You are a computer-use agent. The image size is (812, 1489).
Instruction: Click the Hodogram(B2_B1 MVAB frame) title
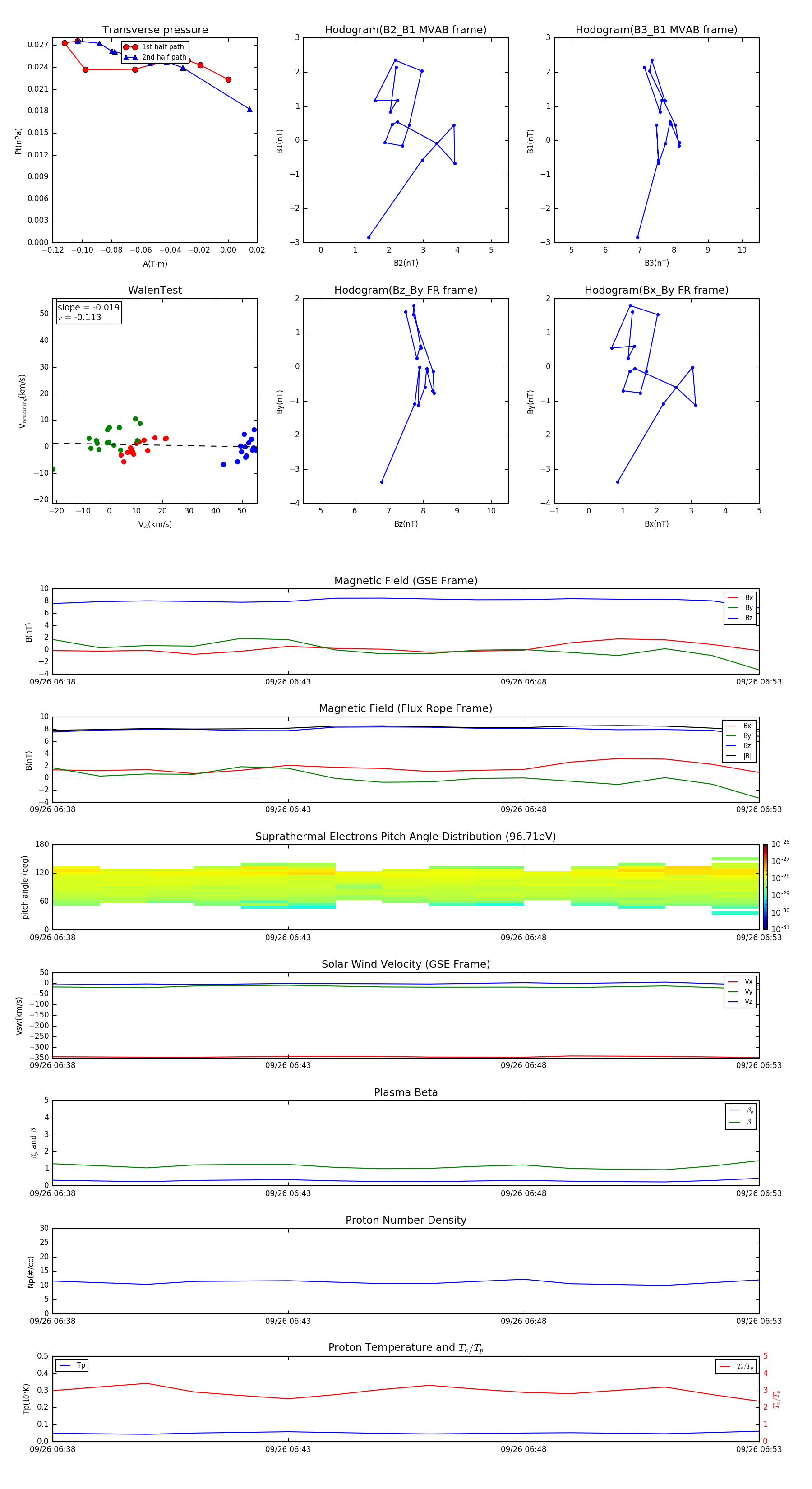click(x=405, y=30)
